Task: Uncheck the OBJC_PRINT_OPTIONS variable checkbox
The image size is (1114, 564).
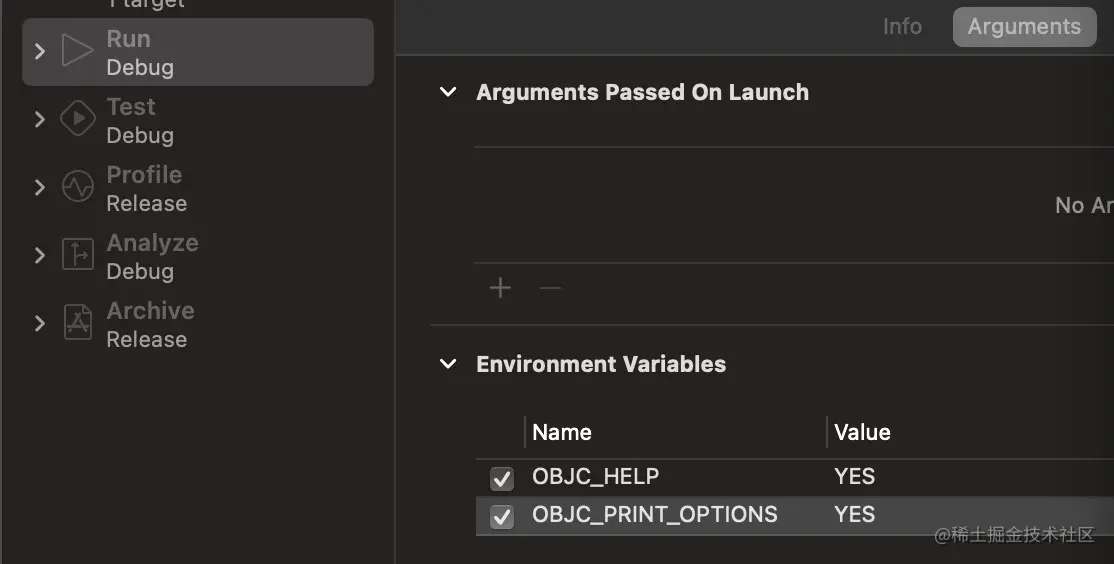Action: pyautogui.click(x=502, y=516)
